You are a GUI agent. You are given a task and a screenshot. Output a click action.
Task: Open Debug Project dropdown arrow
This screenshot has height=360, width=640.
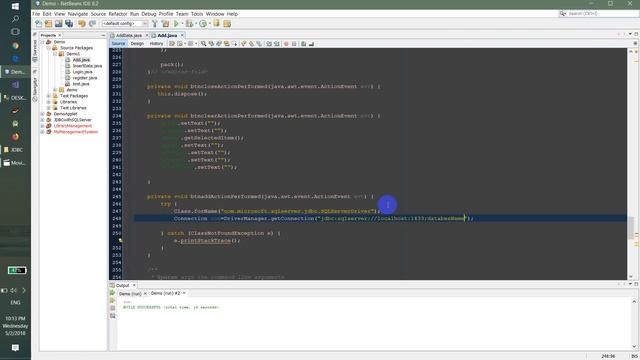pos(196,24)
